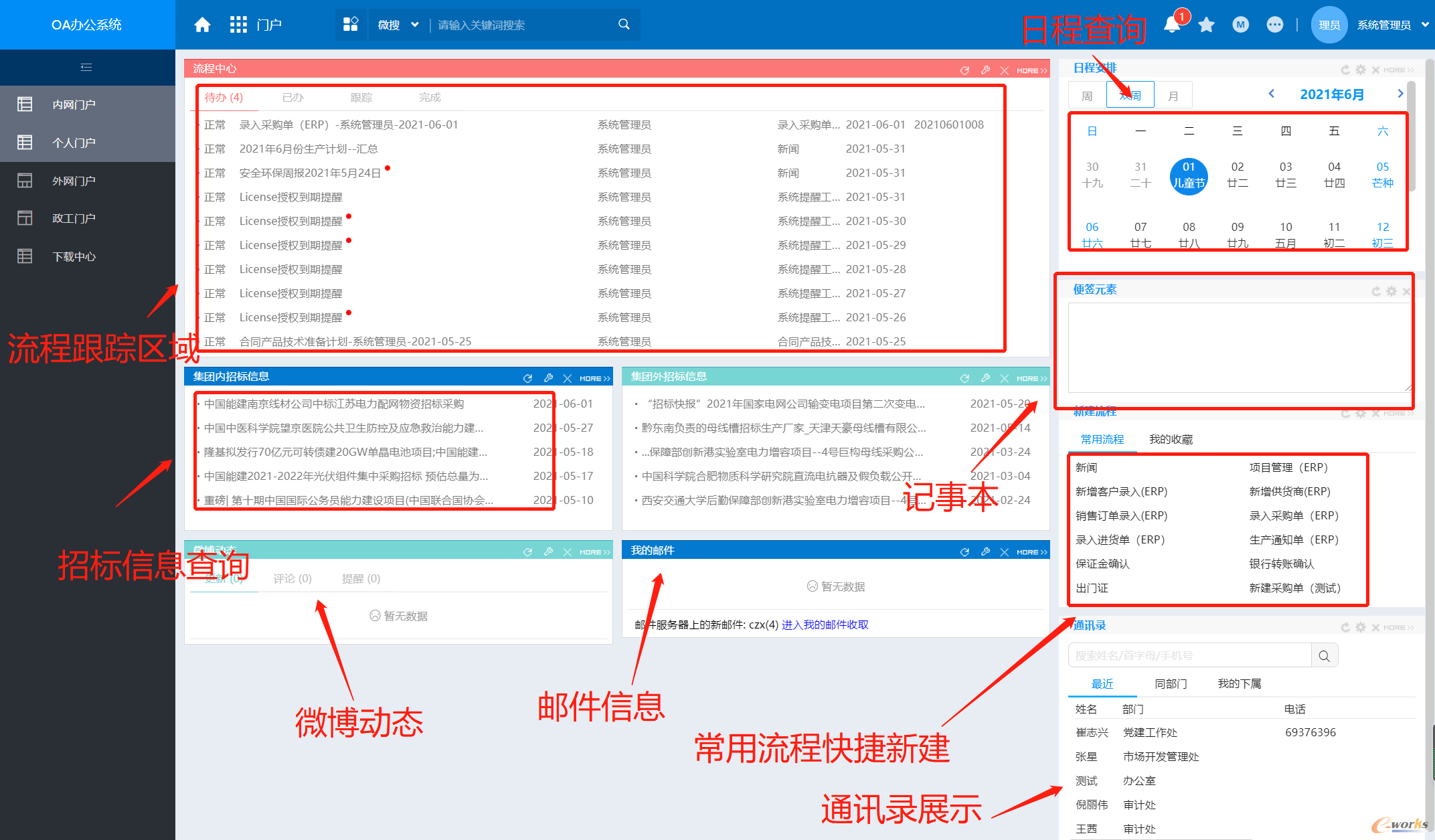This screenshot has height=840, width=1435.
Task: Open settings wrench of 集团内招标信息 panel
Action: tap(548, 378)
